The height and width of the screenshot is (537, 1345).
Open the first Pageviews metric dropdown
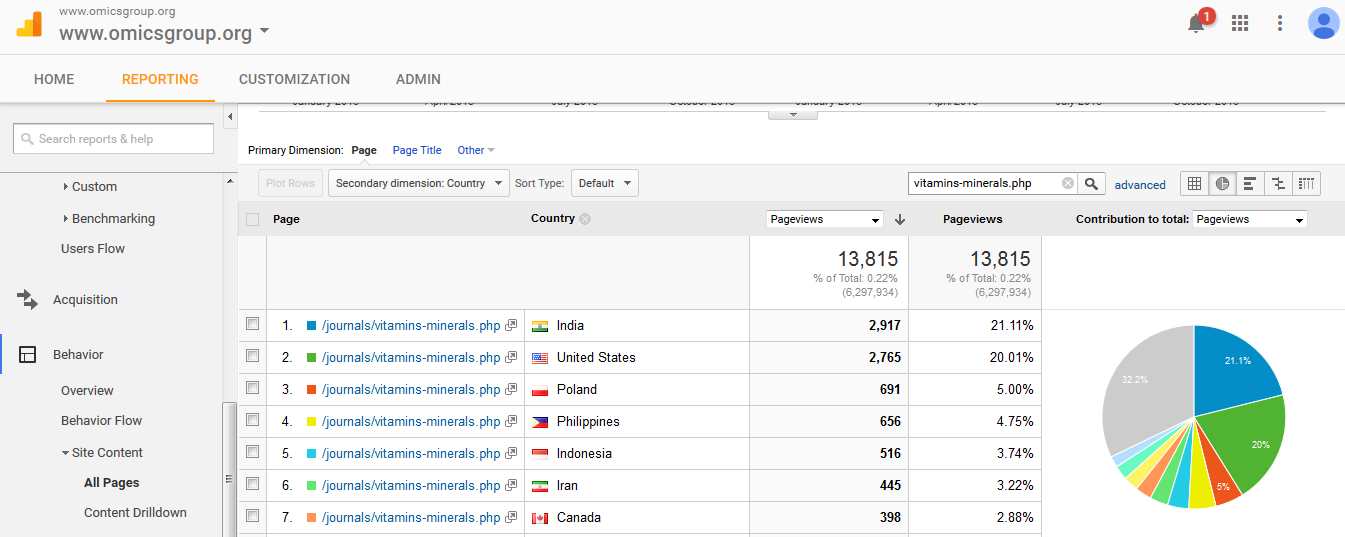(825, 219)
